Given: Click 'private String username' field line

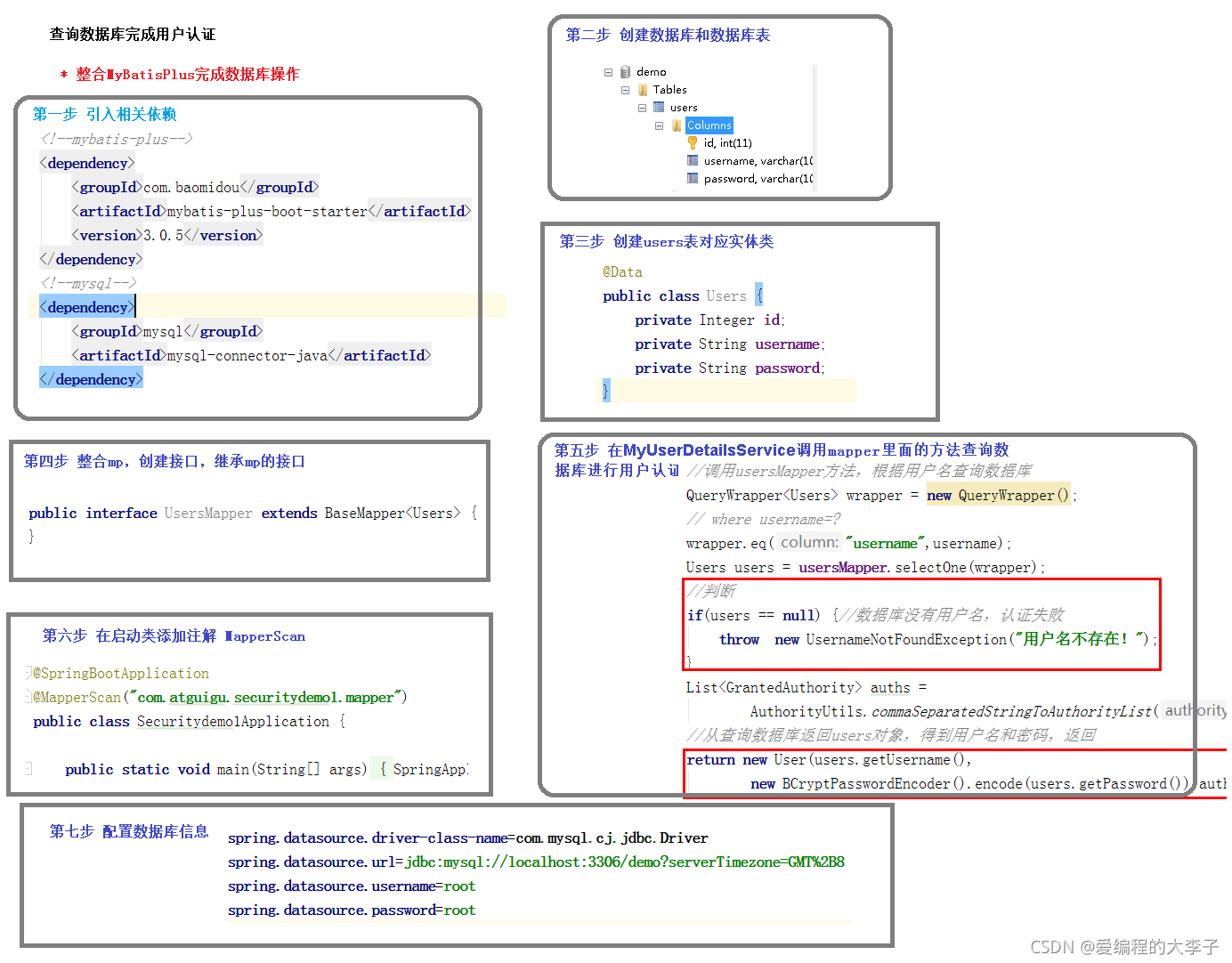Looking at the screenshot, I should (730, 344).
